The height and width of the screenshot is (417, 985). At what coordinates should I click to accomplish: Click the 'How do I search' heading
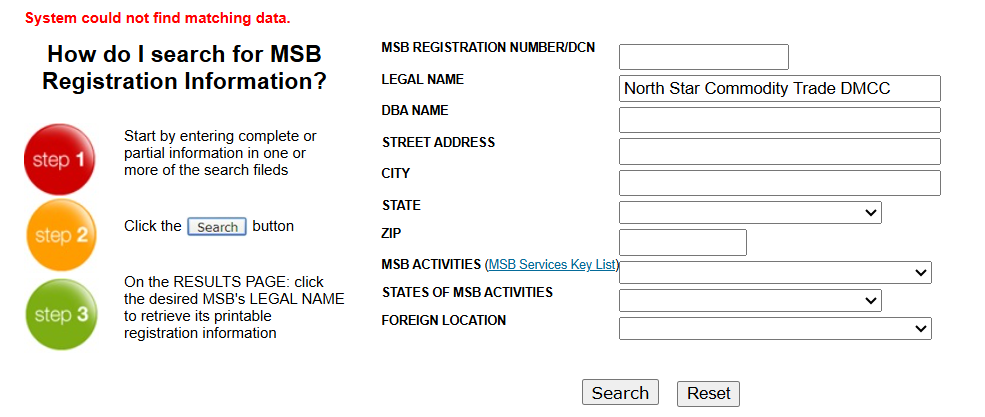pos(184,68)
